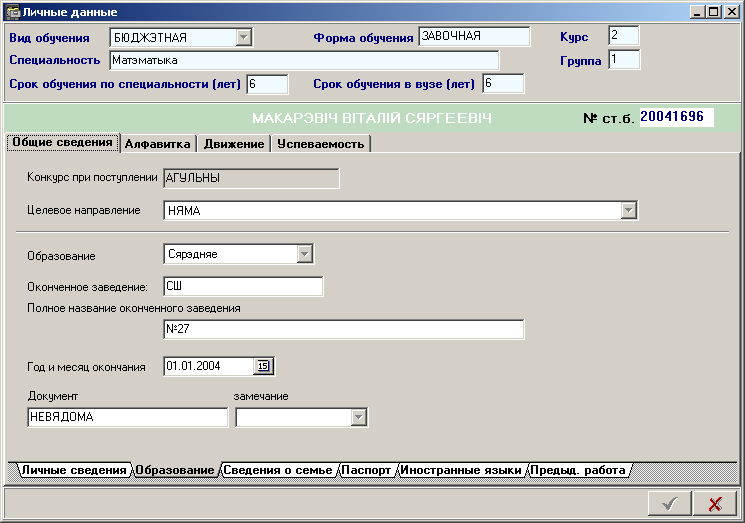Click the Оконченное заведение text field
Screen dimensions: 745x523
pos(243,287)
